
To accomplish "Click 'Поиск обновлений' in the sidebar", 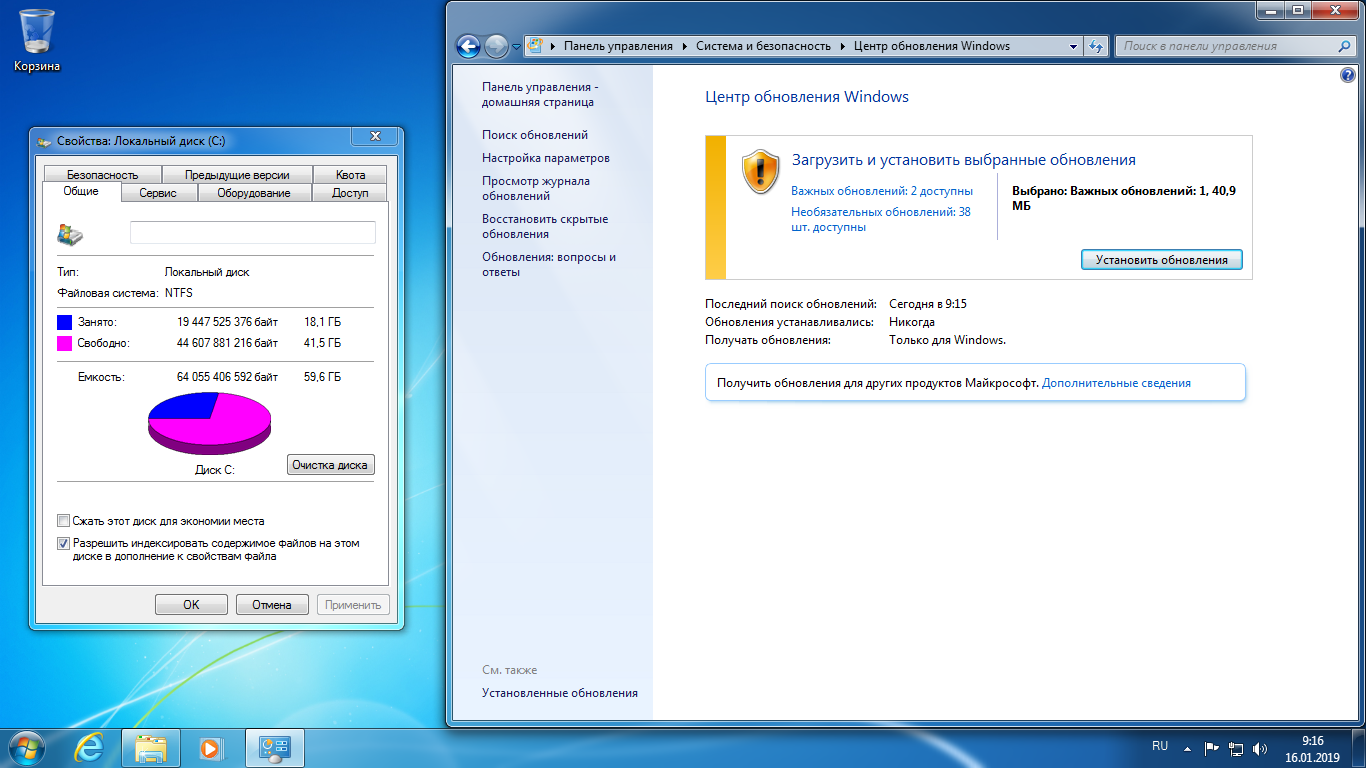I will [x=535, y=135].
